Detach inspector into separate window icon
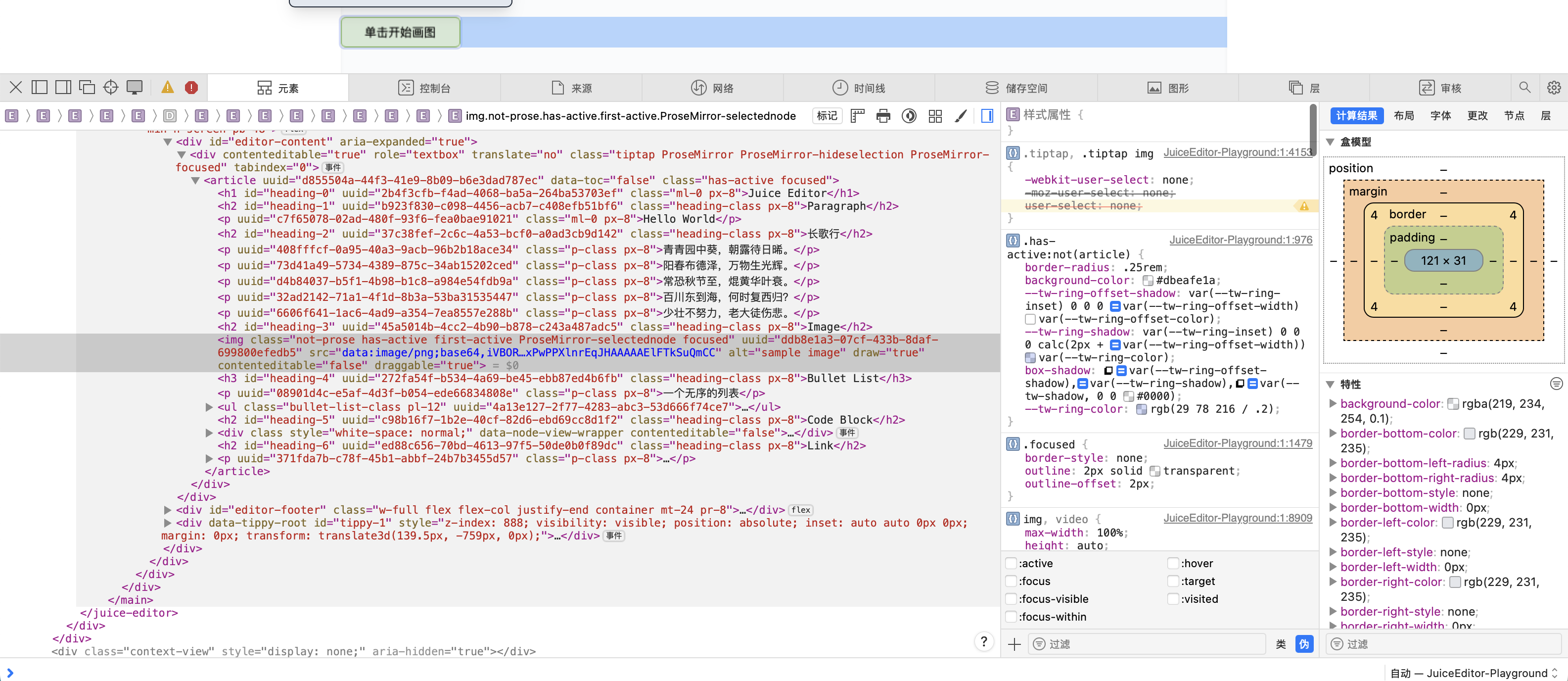This screenshot has height=681, width=1568. click(87, 88)
